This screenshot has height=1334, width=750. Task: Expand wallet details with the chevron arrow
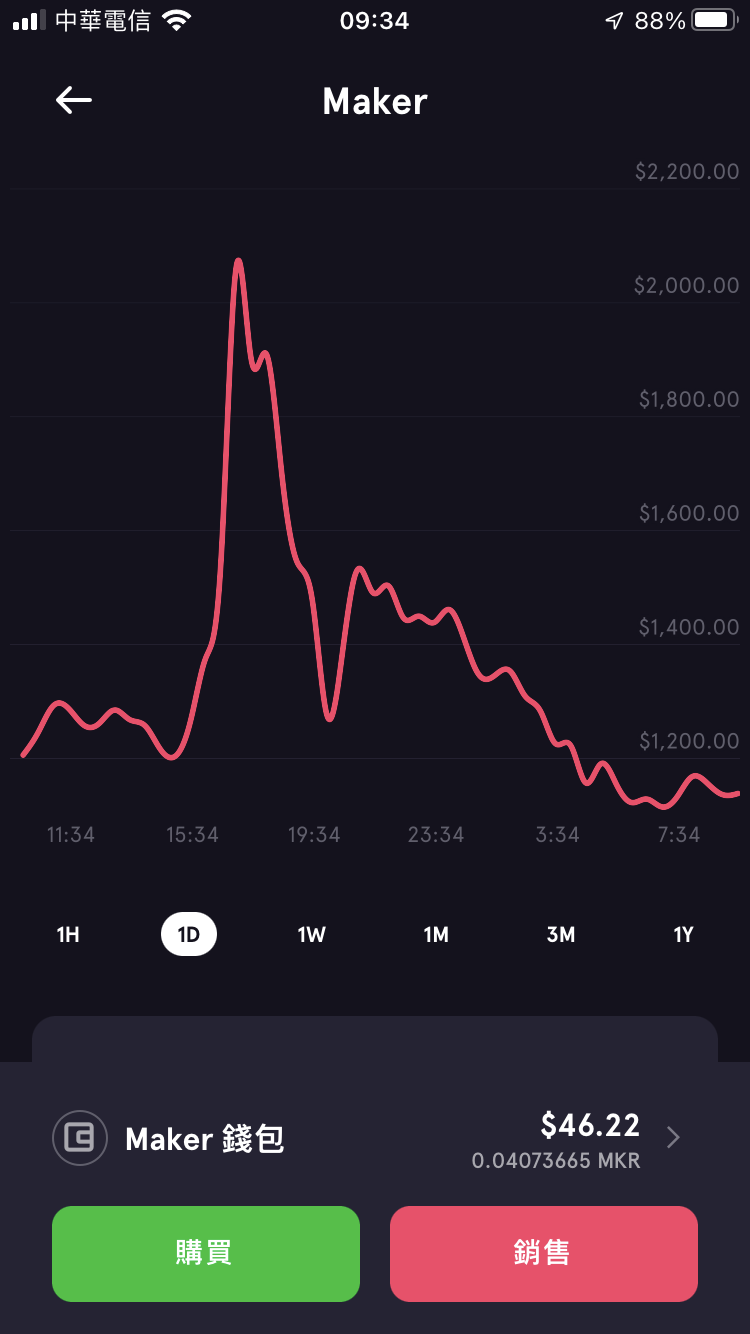coord(673,1137)
